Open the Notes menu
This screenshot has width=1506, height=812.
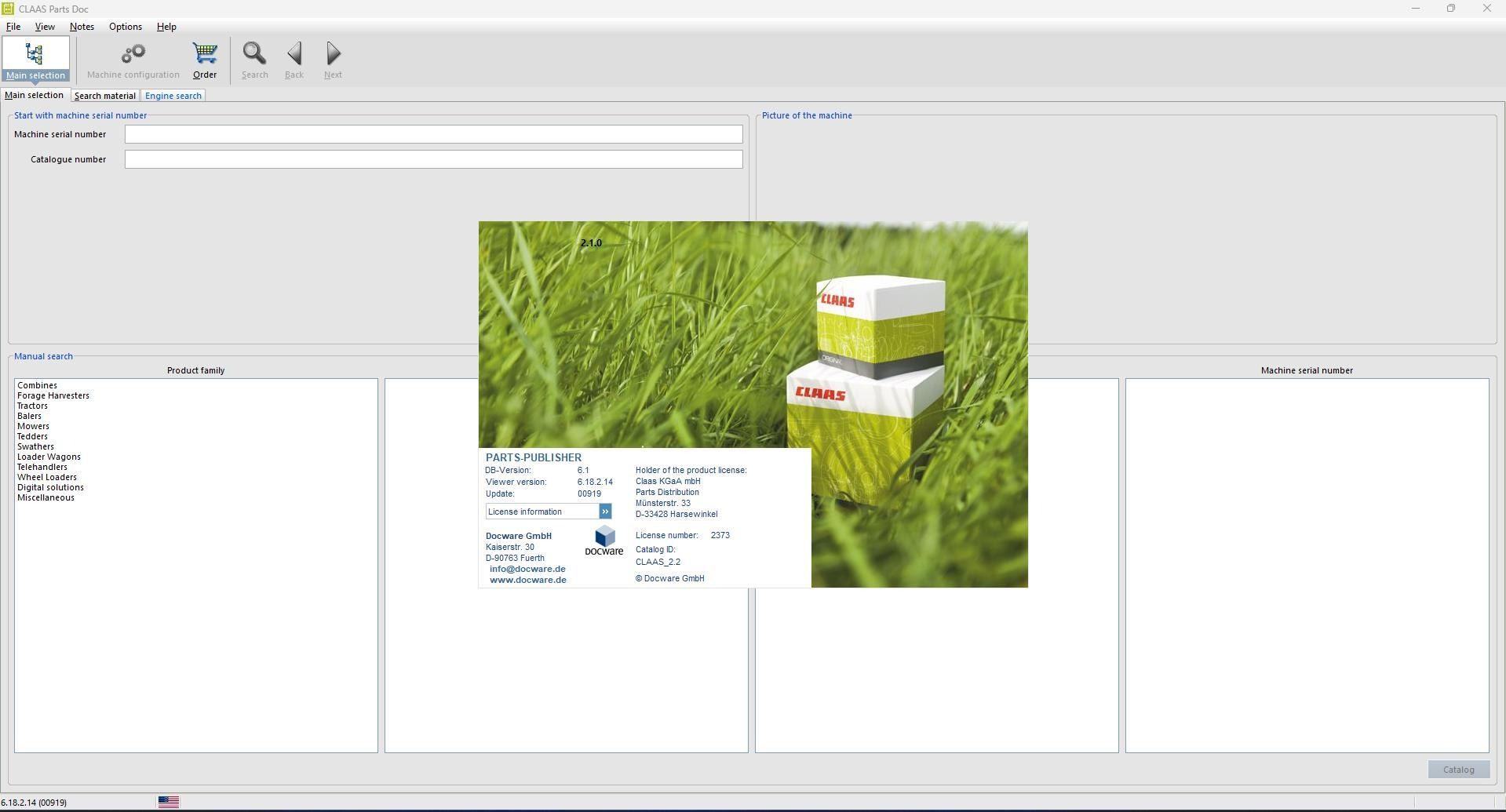tap(82, 27)
